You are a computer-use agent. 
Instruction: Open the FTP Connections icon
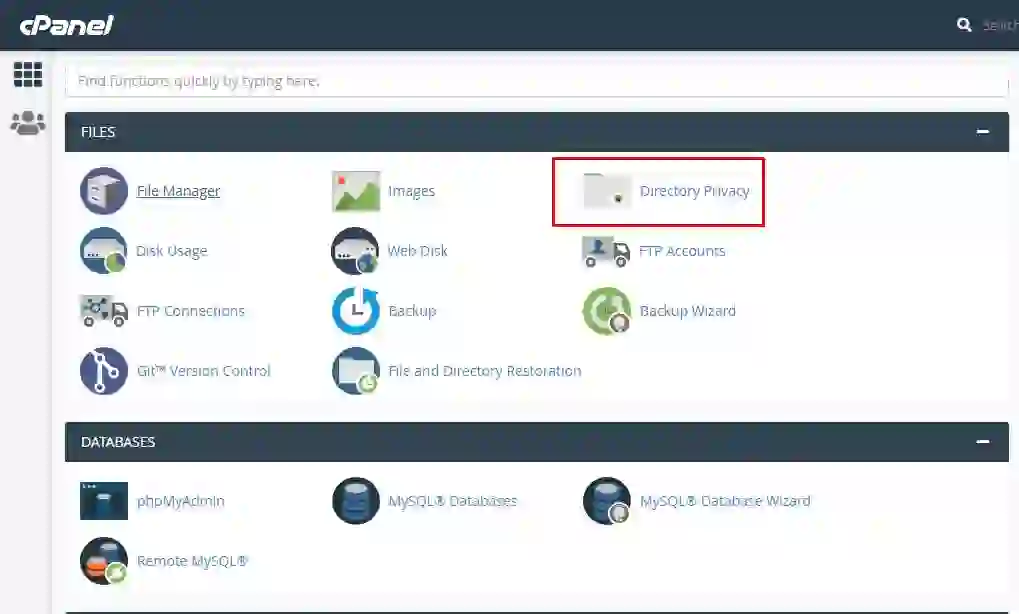pyautogui.click(x=103, y=311)
